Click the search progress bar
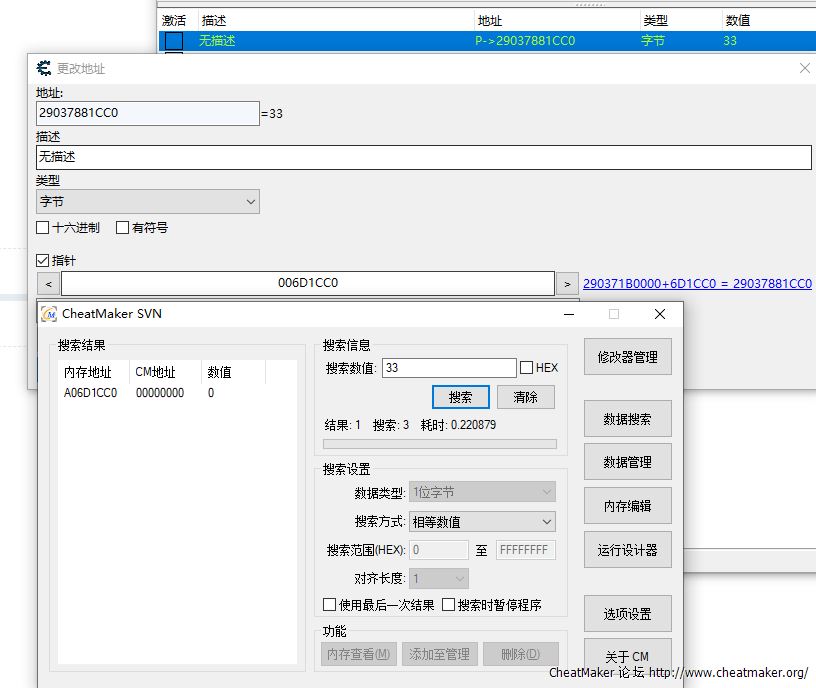Image resolution: width=816 pixels, height=688 pixels. (x=439, y=444)
